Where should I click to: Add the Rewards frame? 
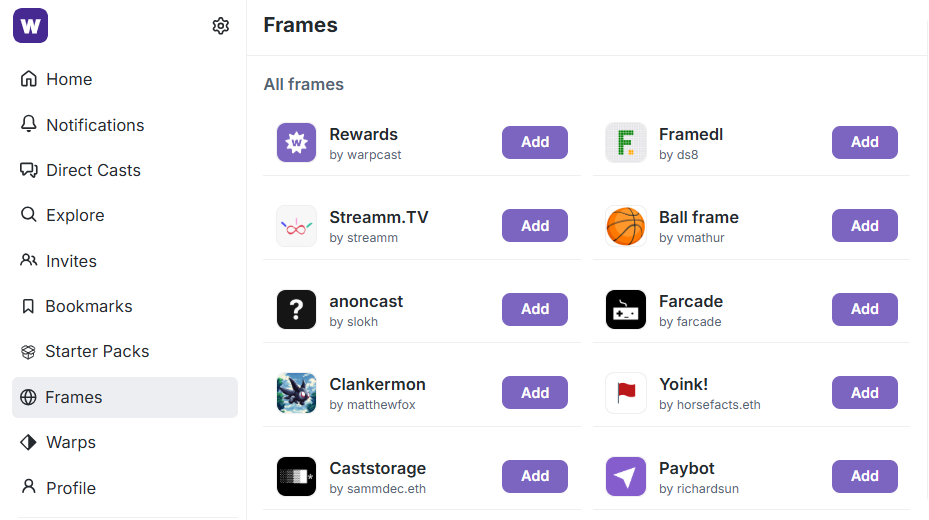(534, 142)
